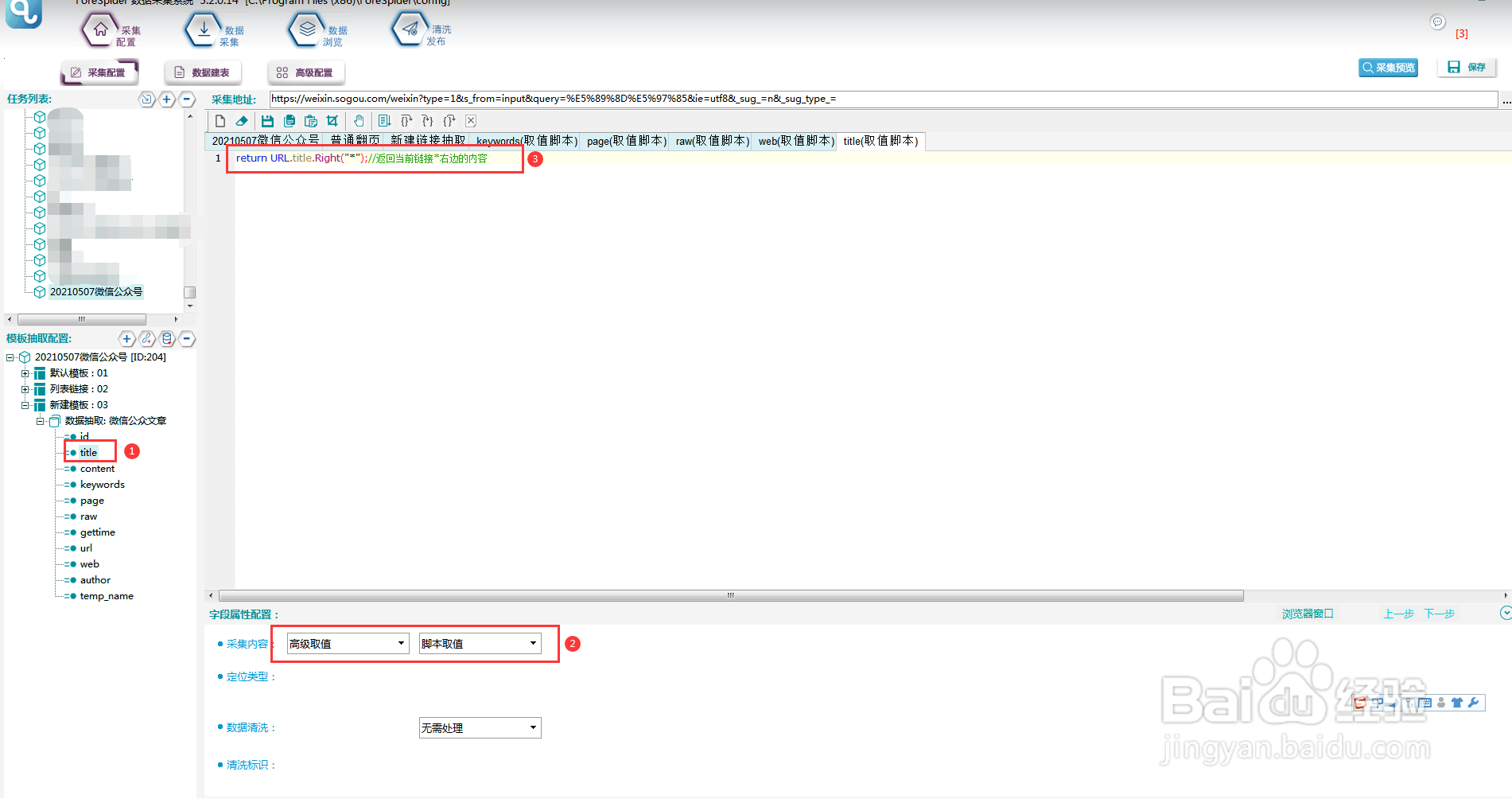Open the 清洗发布 paper-plane module
Viewport: 1512px width, 799px height.
(x=422, y=31)
